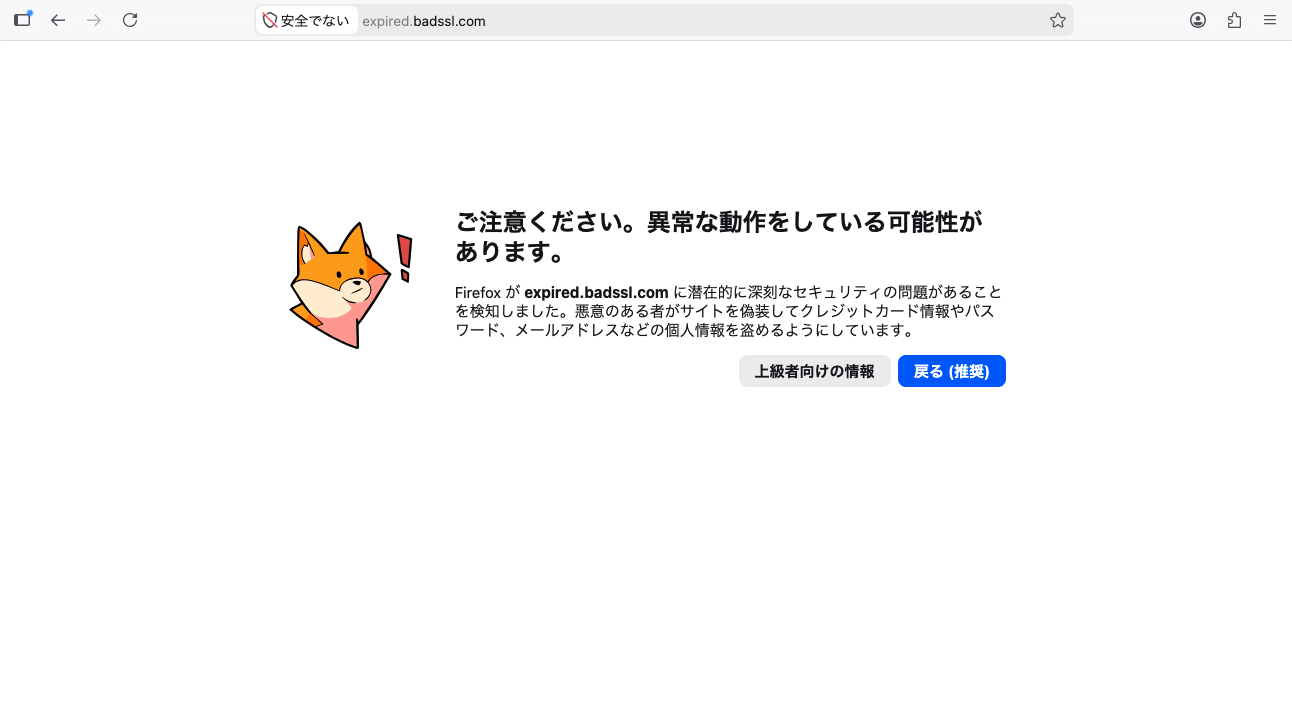This screenshot has width=1292, height=721.
Task: Open the hamburger application menu
Action: 1270,20
